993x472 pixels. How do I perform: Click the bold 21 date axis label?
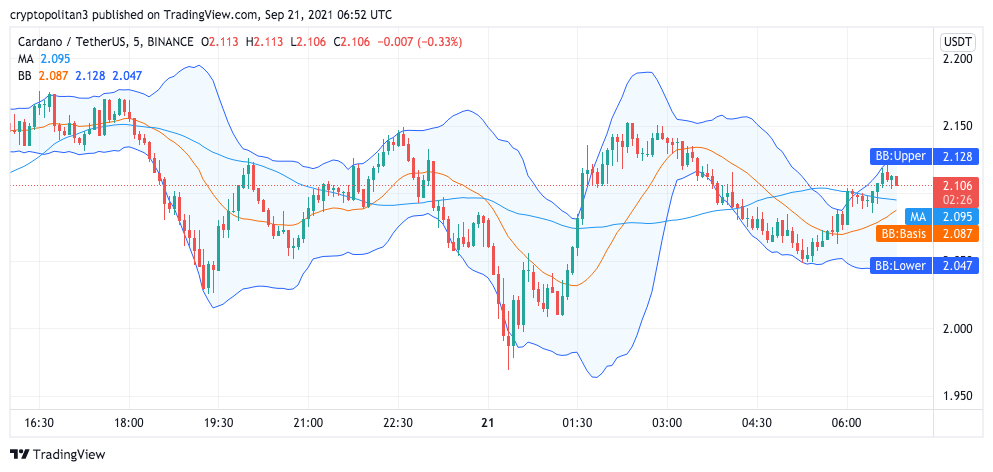pyautogui.click(x=488, y=423)
